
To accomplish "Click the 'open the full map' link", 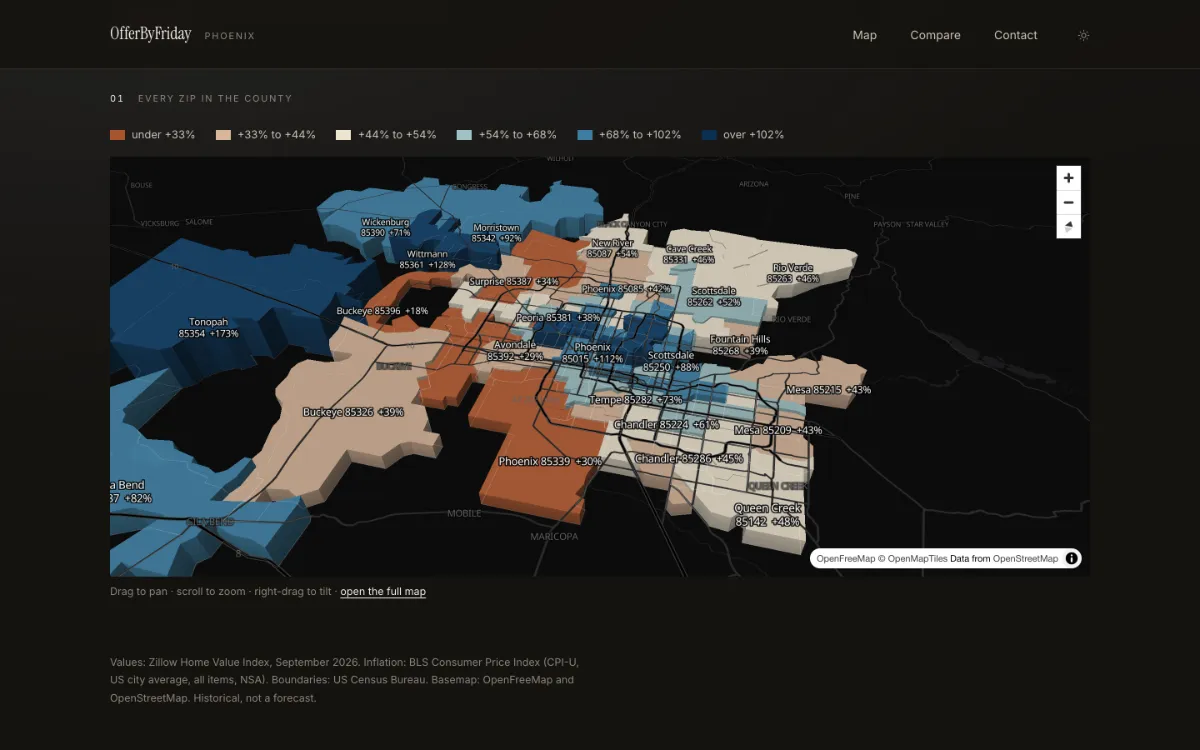I will pos(383,592).
